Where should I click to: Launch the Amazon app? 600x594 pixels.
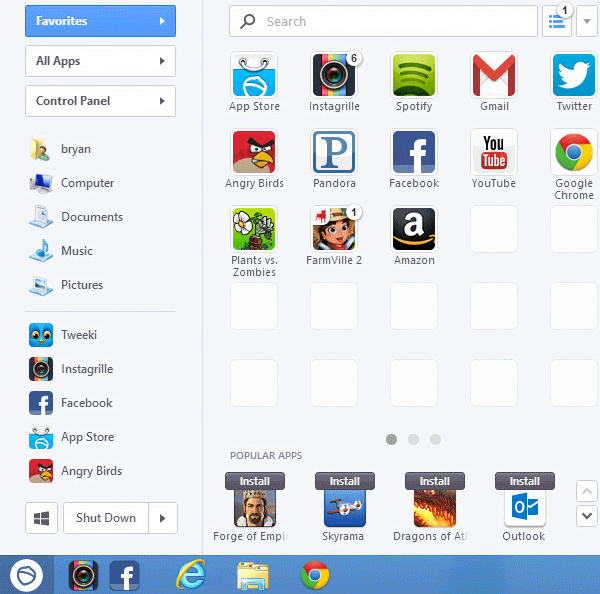(414, 230)
